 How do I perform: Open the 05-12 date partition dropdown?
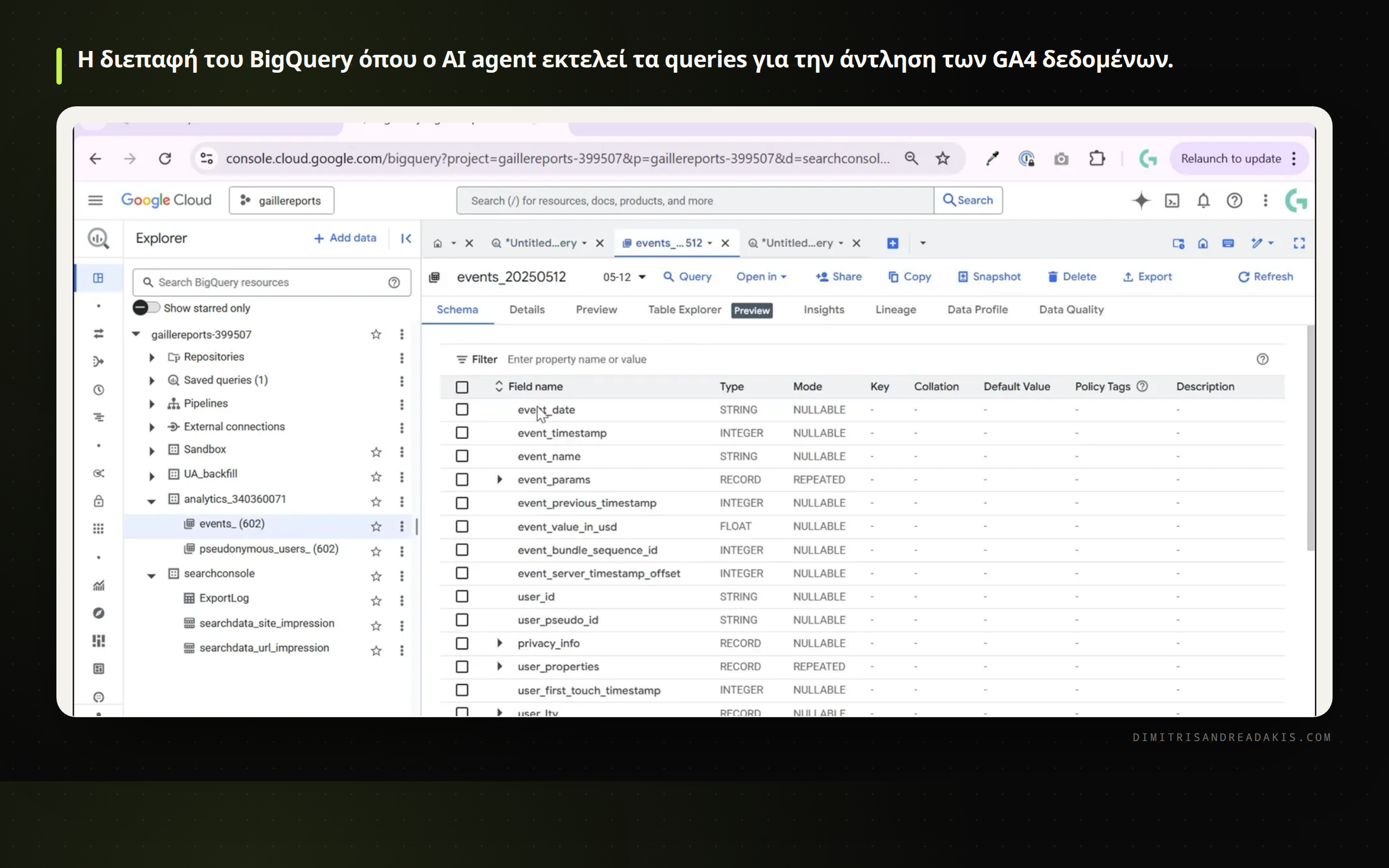(625, 277)
